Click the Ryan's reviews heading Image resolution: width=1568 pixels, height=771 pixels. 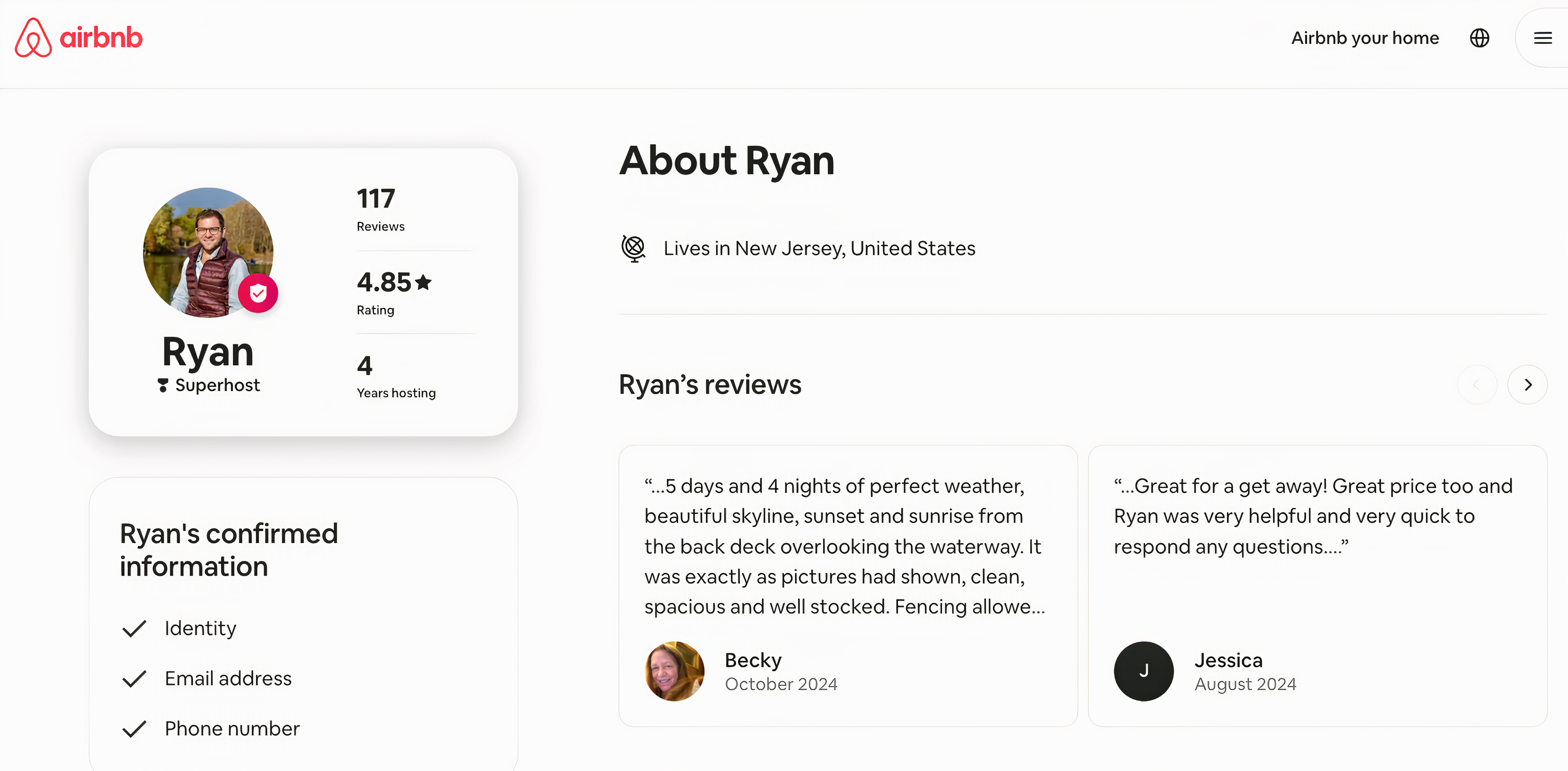click(x=710, y=384)
